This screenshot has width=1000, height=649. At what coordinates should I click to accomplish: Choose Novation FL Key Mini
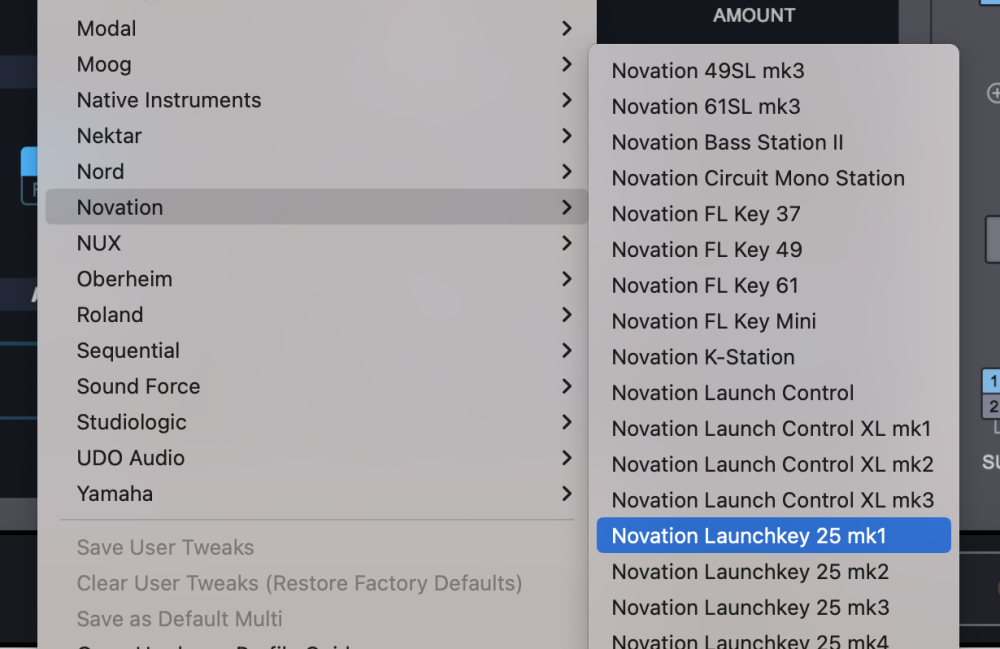(714, 322)
